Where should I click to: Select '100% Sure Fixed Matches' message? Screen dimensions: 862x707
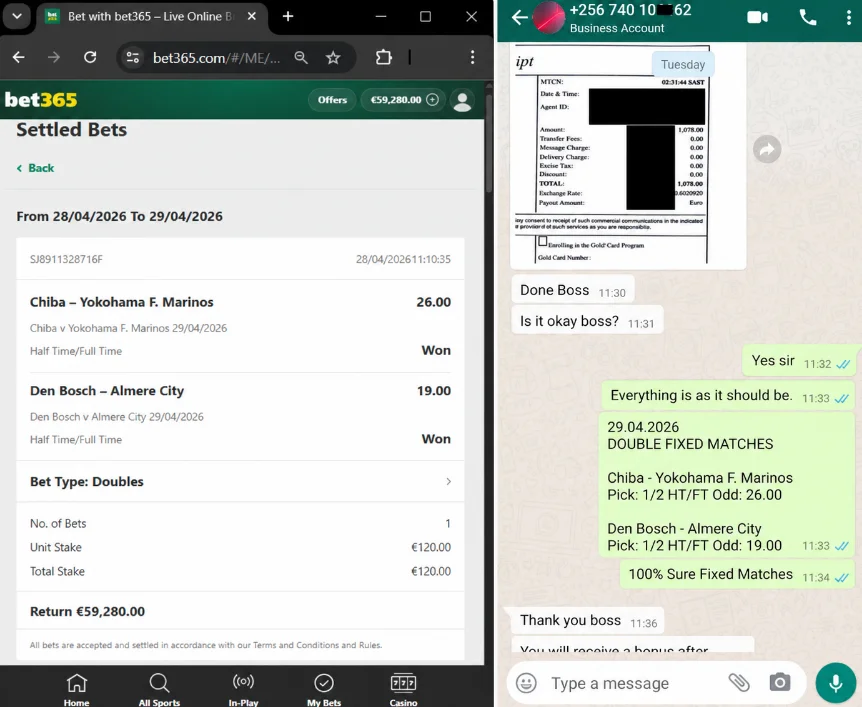pyautogui.click(x=737, y=575)
